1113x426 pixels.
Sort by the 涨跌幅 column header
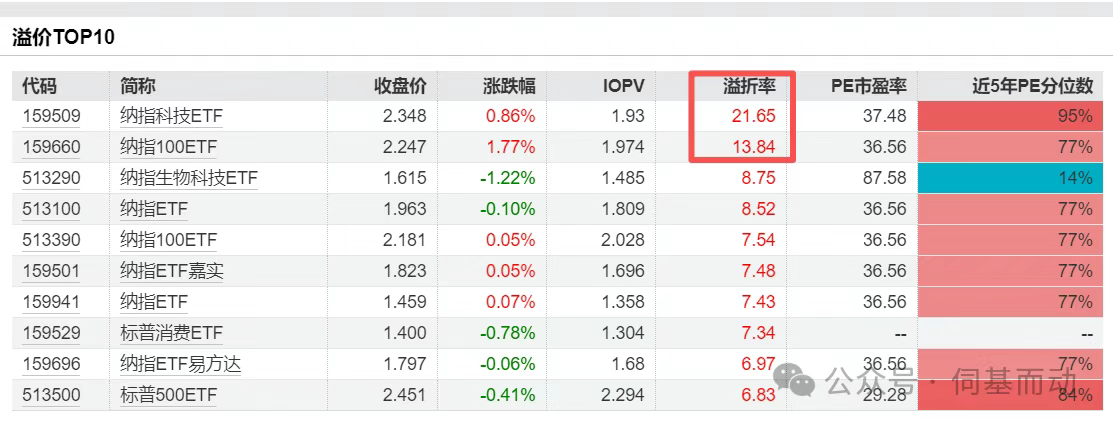pyautogui.click(x=509, y=86)
